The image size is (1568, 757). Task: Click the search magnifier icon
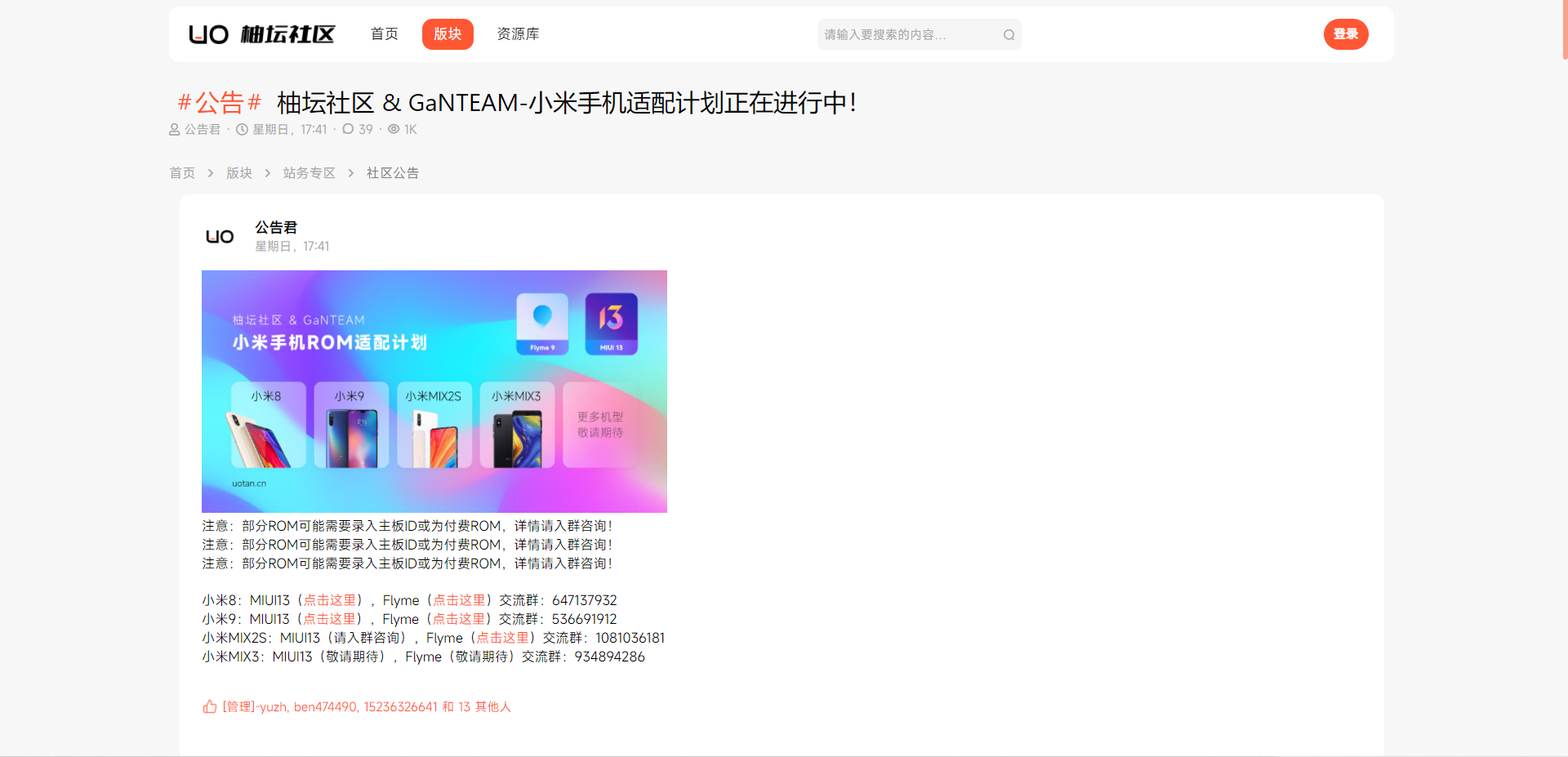1009,34
